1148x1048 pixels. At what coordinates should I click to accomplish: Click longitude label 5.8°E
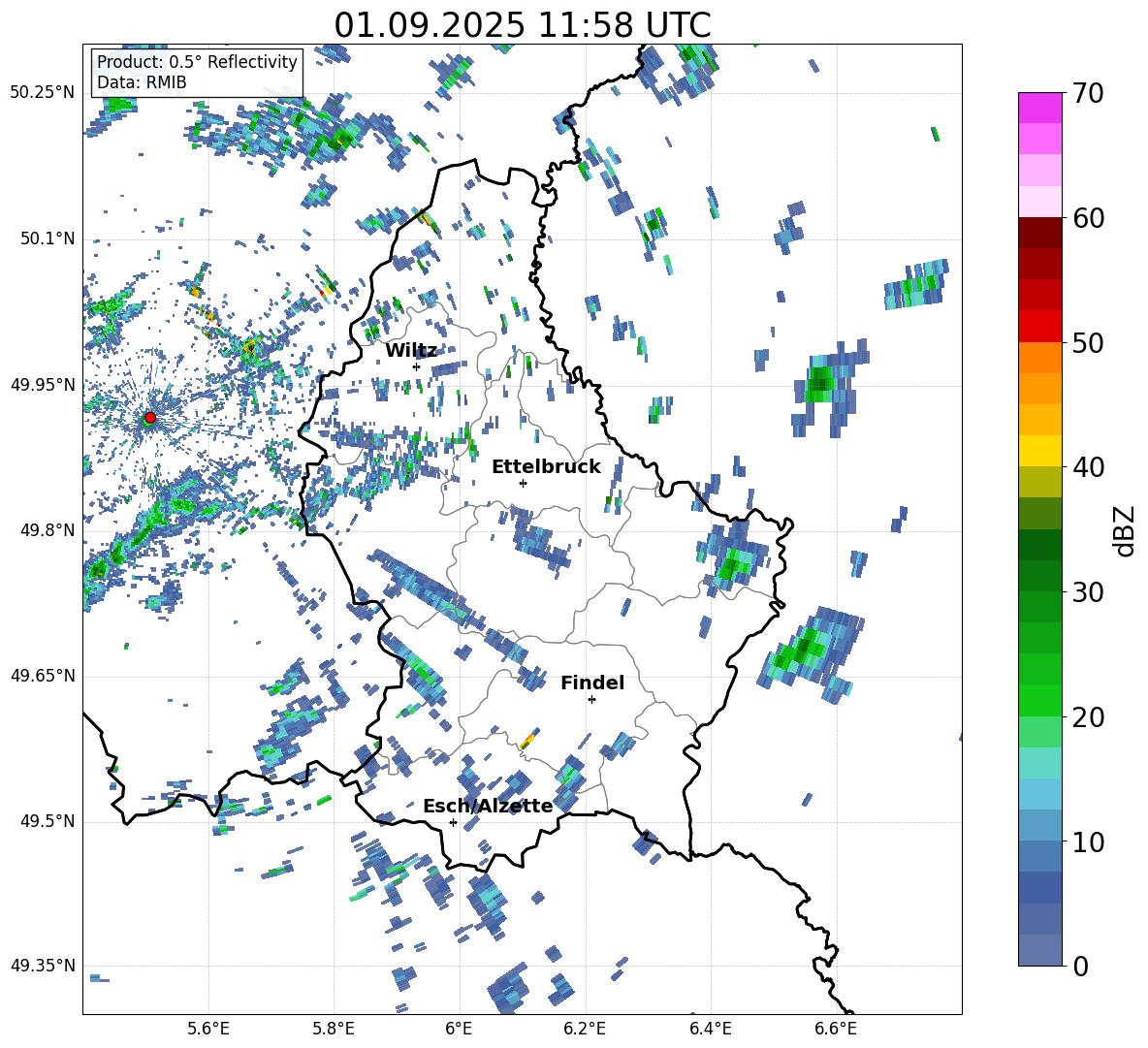tap(334, 1029)
